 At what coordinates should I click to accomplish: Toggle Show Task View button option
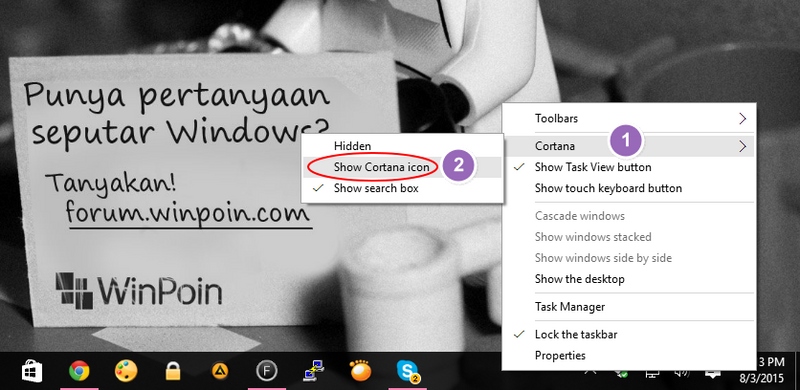point(629,167)
